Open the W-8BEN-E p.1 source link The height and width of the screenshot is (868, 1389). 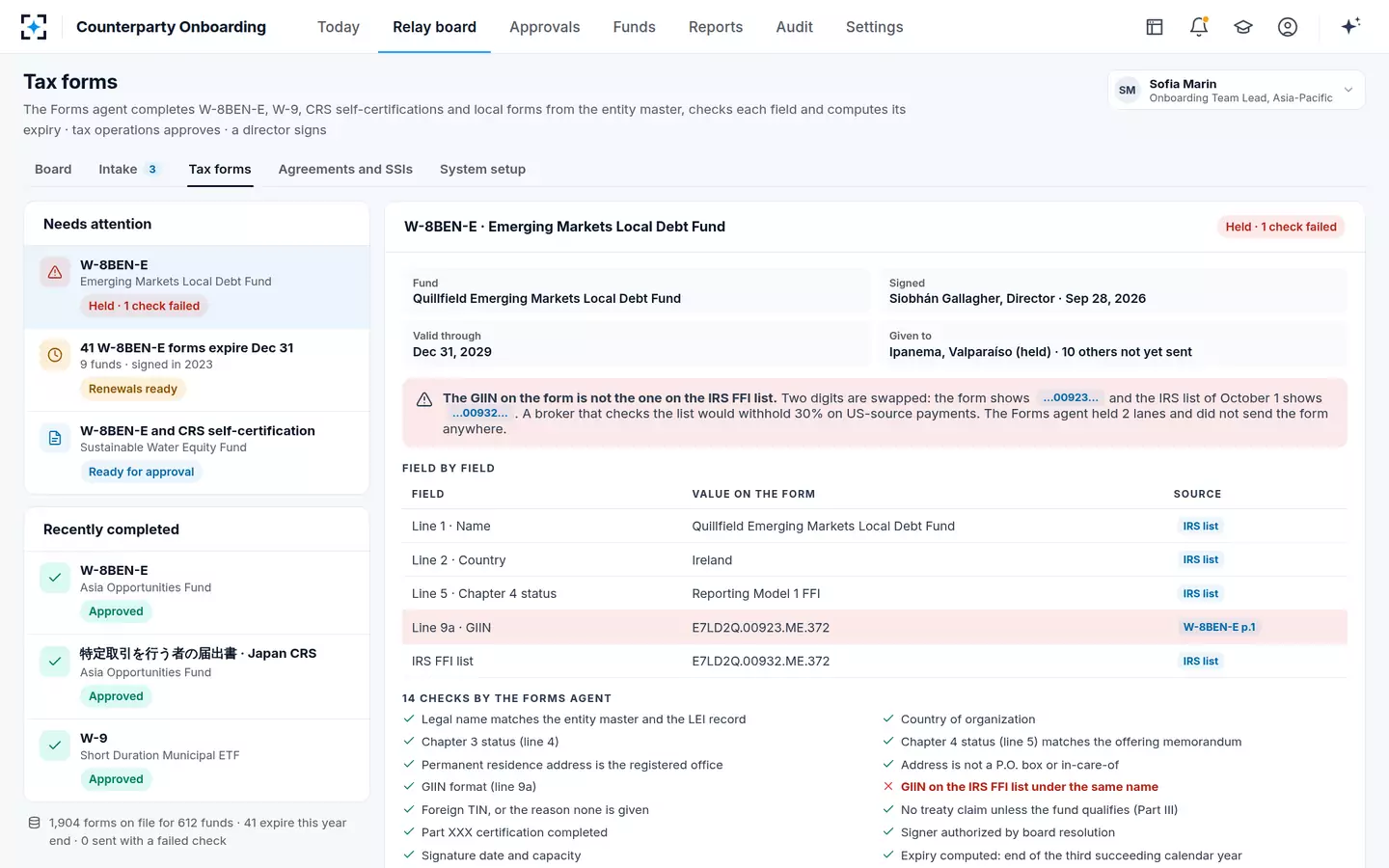[x=1219, y=627]
